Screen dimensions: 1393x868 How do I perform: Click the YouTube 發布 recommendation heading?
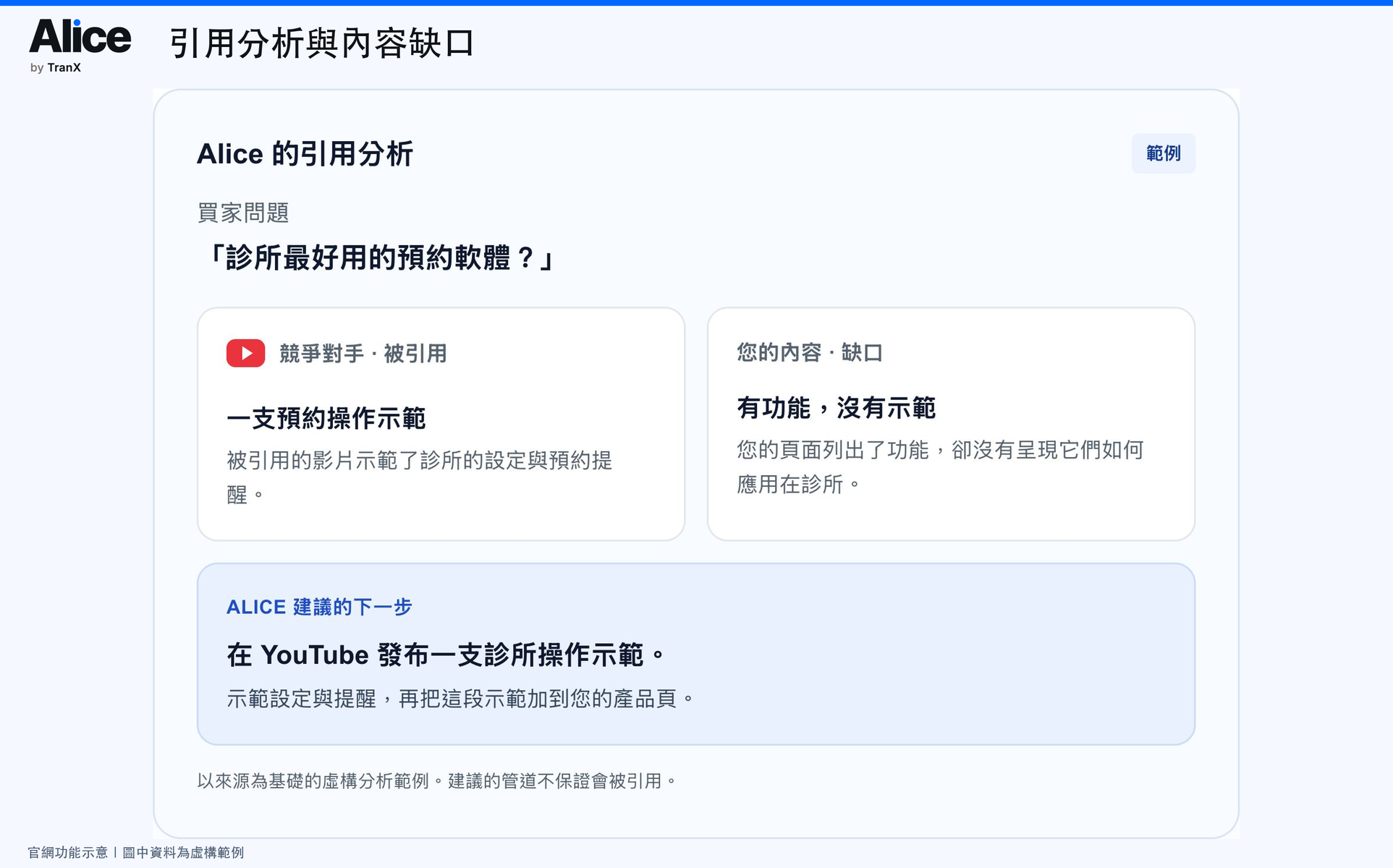446,655
